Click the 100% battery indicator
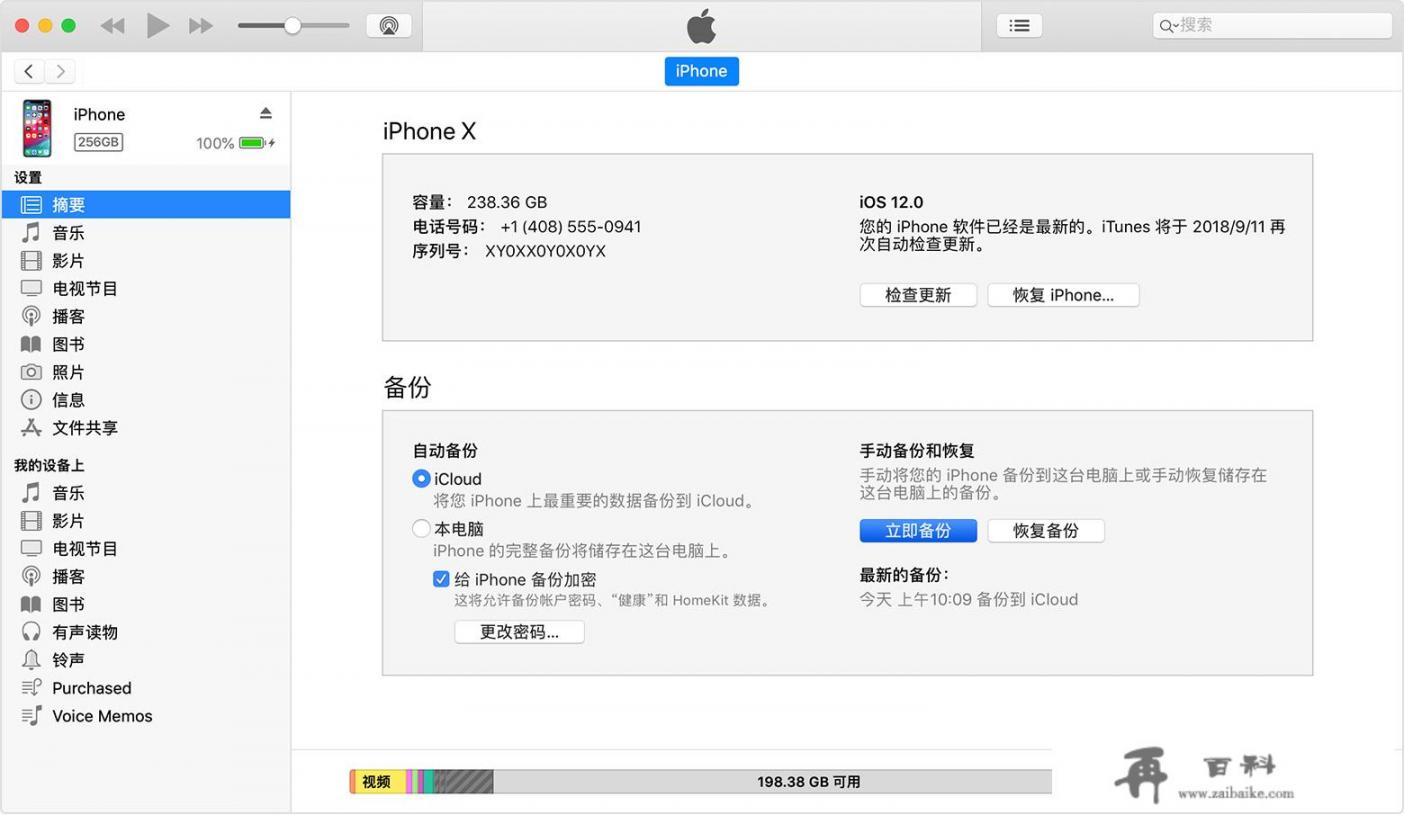Image resolution: width=1404 pixels, height=815 pixels. [x=236, y=143]
